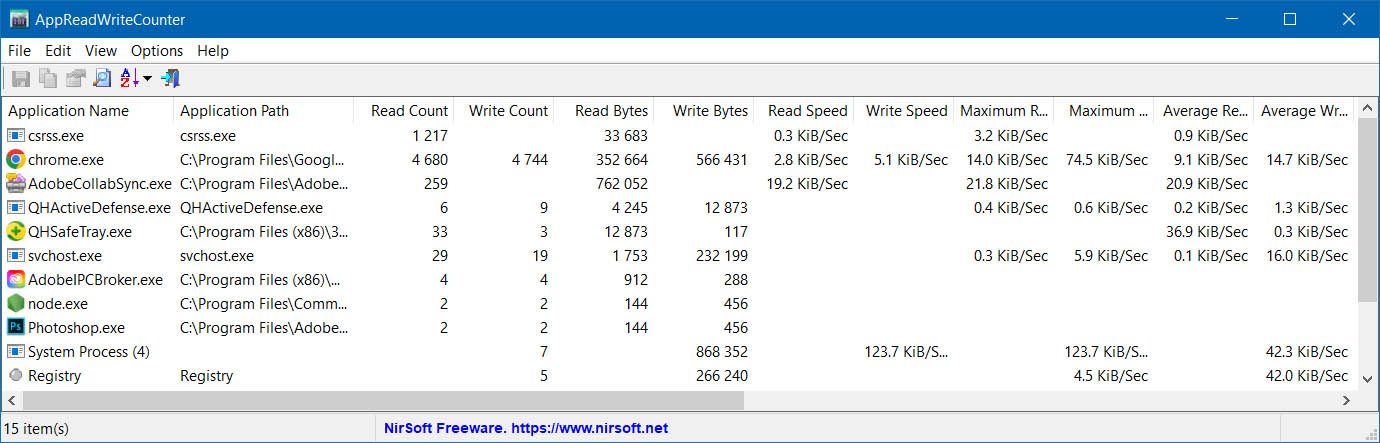The image size is (1380, 443).
Task: Open the Edit menu
Action: pos(58,50)
